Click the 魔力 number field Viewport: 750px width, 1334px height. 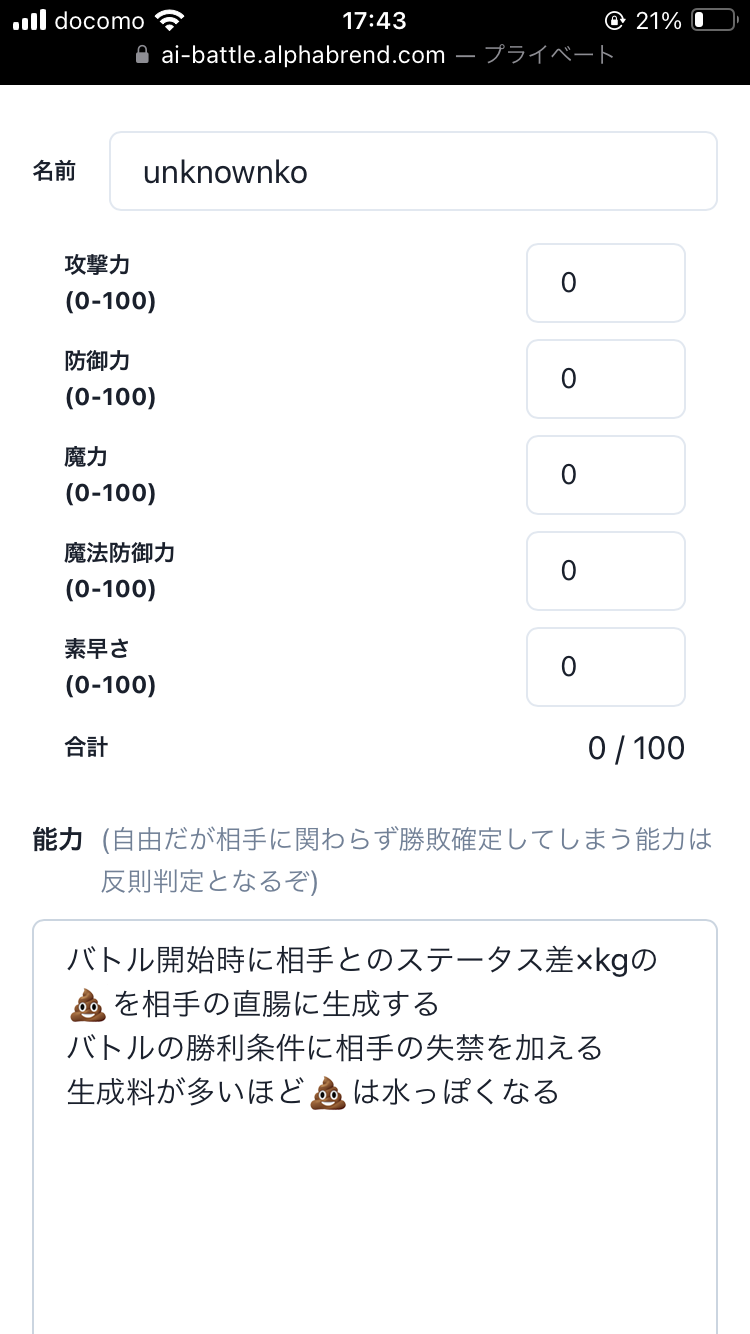605,475
